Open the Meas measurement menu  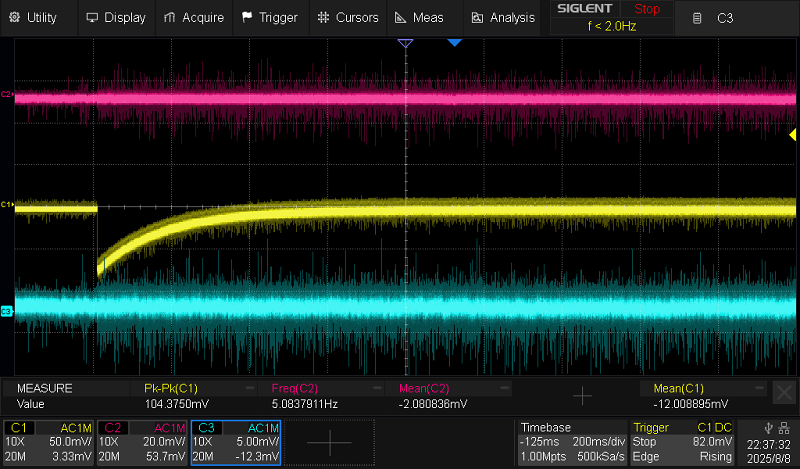click(x=420, y=17)
